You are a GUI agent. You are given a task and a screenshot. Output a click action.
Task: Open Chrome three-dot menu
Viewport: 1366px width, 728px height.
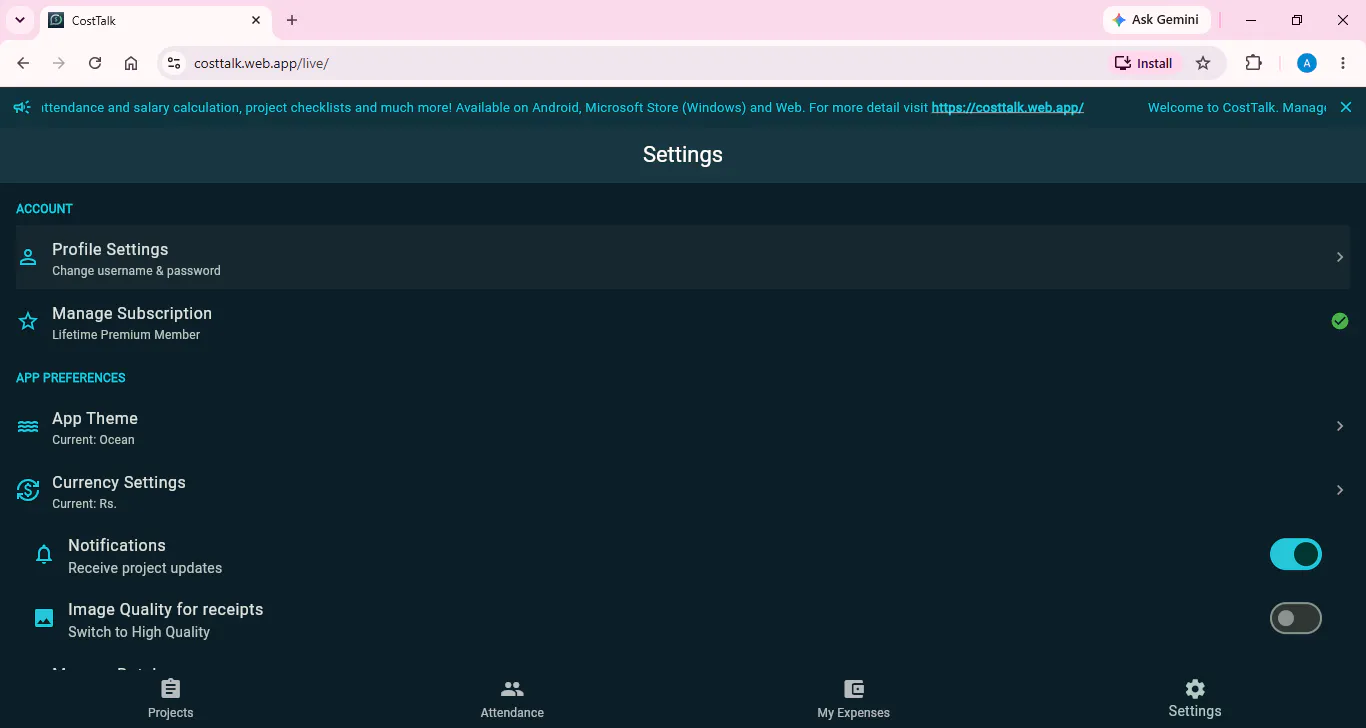[x=1343, y=63]
